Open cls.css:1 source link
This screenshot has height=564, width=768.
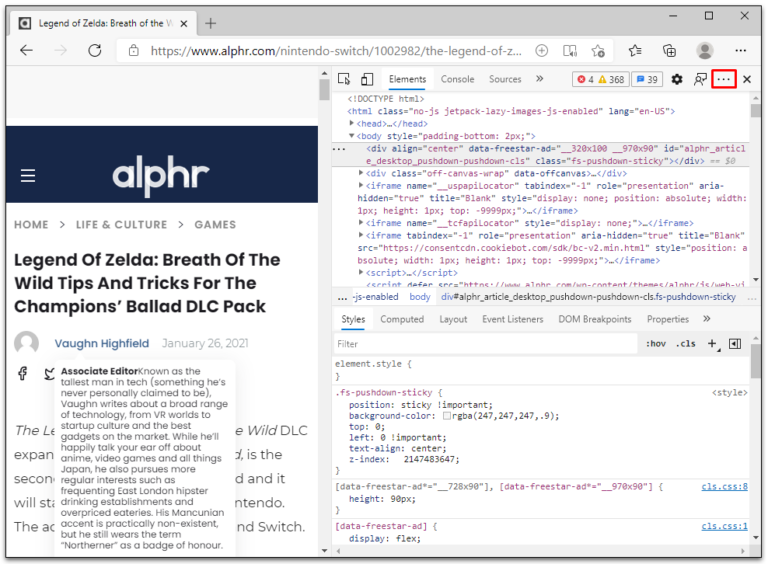[x=724, y=526]
